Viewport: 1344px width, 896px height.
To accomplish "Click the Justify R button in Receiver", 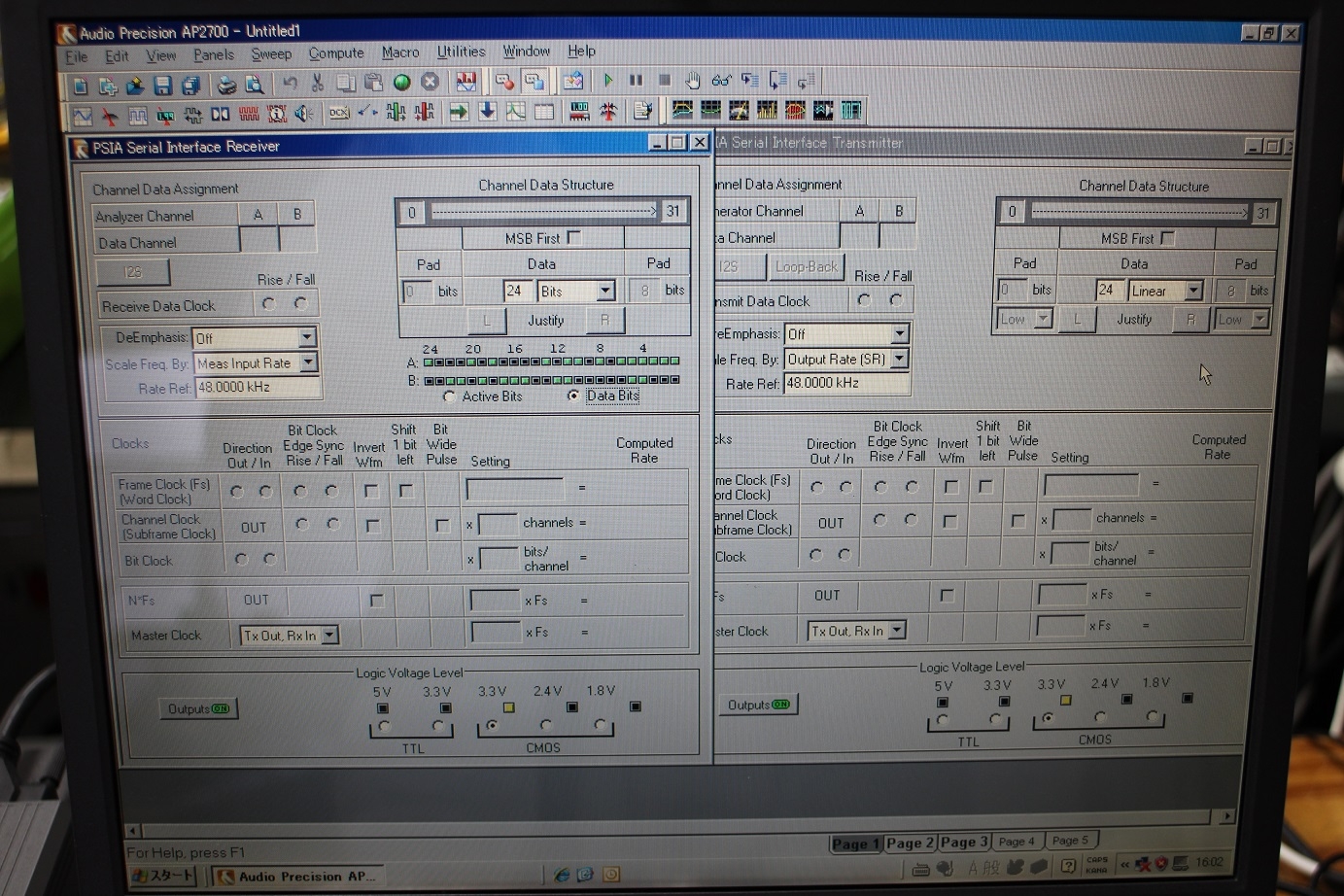I will (x=604, y=320).
